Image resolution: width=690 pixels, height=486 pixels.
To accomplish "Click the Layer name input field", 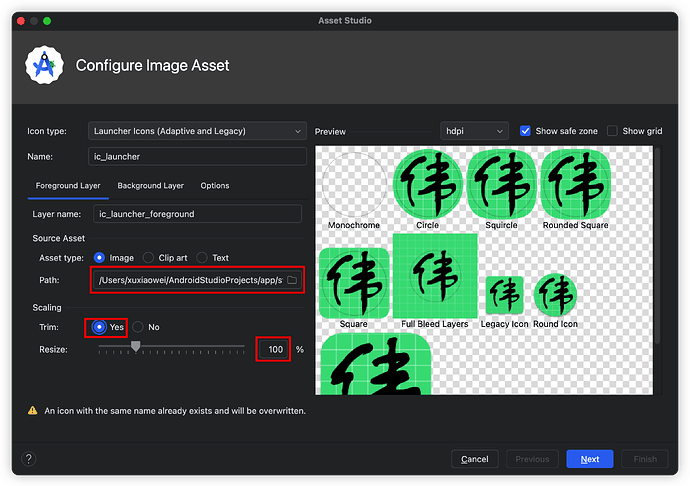I will pos(196,214).
